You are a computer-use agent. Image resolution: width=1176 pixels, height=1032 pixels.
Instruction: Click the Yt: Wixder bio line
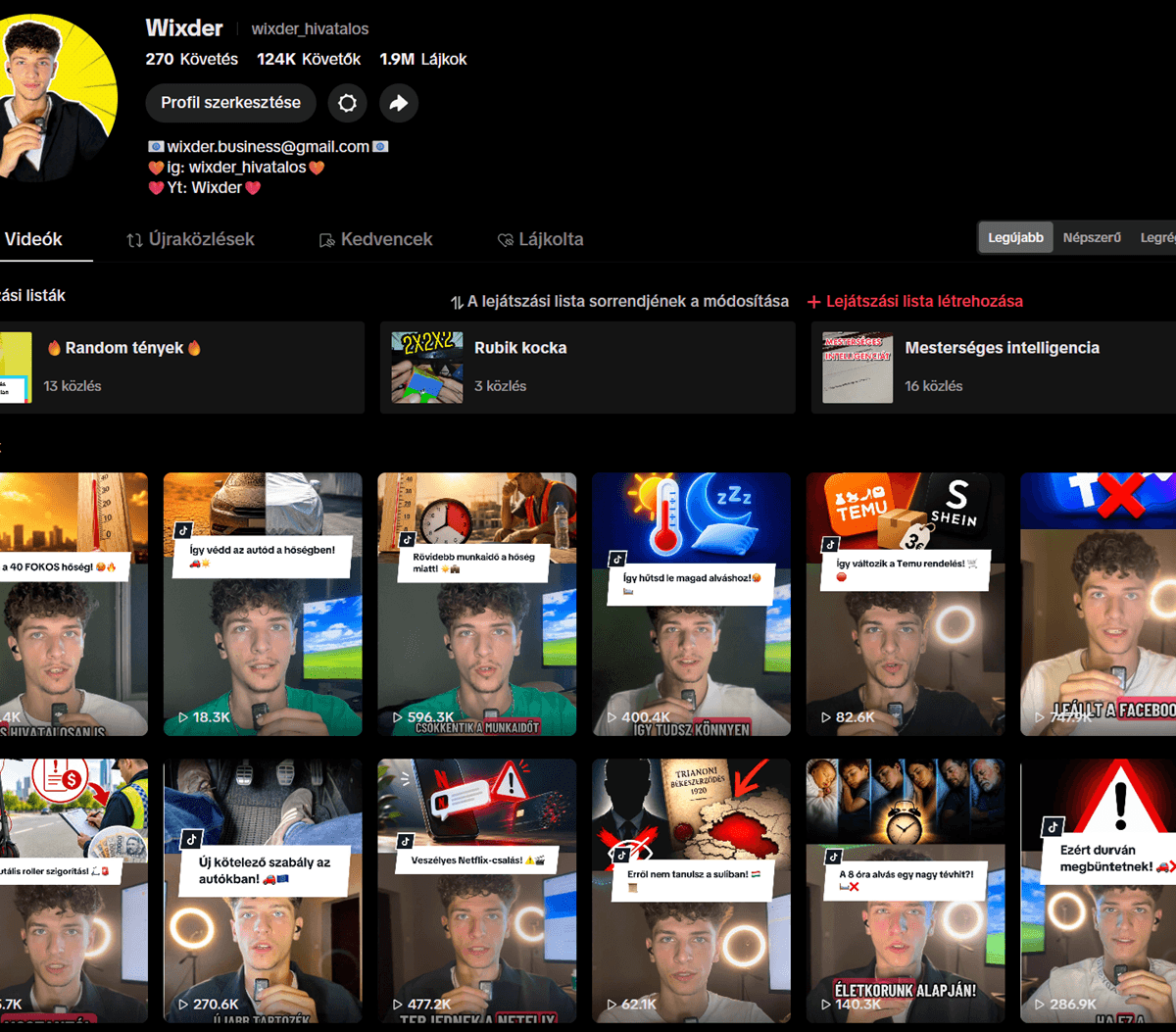point(205,187)
